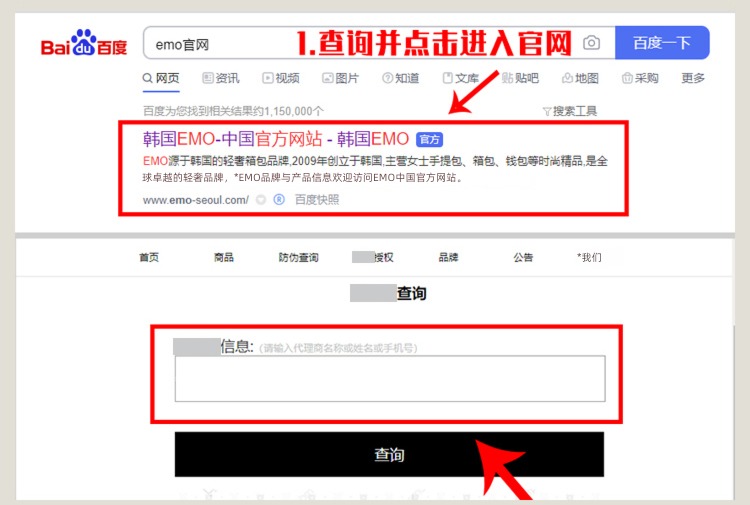Open the 知道 tab
Screen dimensions: 750x505
click(x=400, y=78)
